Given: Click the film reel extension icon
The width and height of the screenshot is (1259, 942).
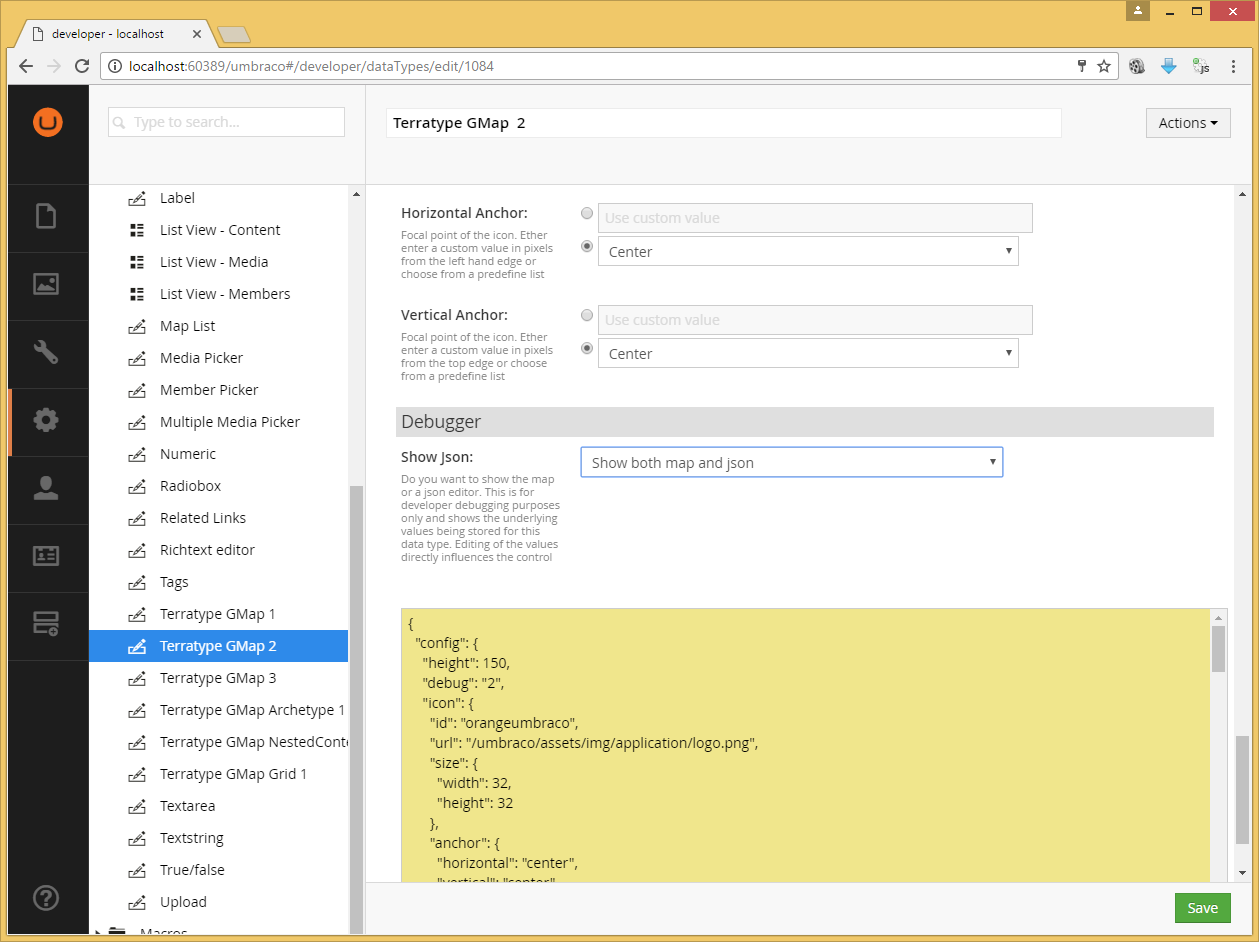Looking at the screenshot, I should point(1137,66).
